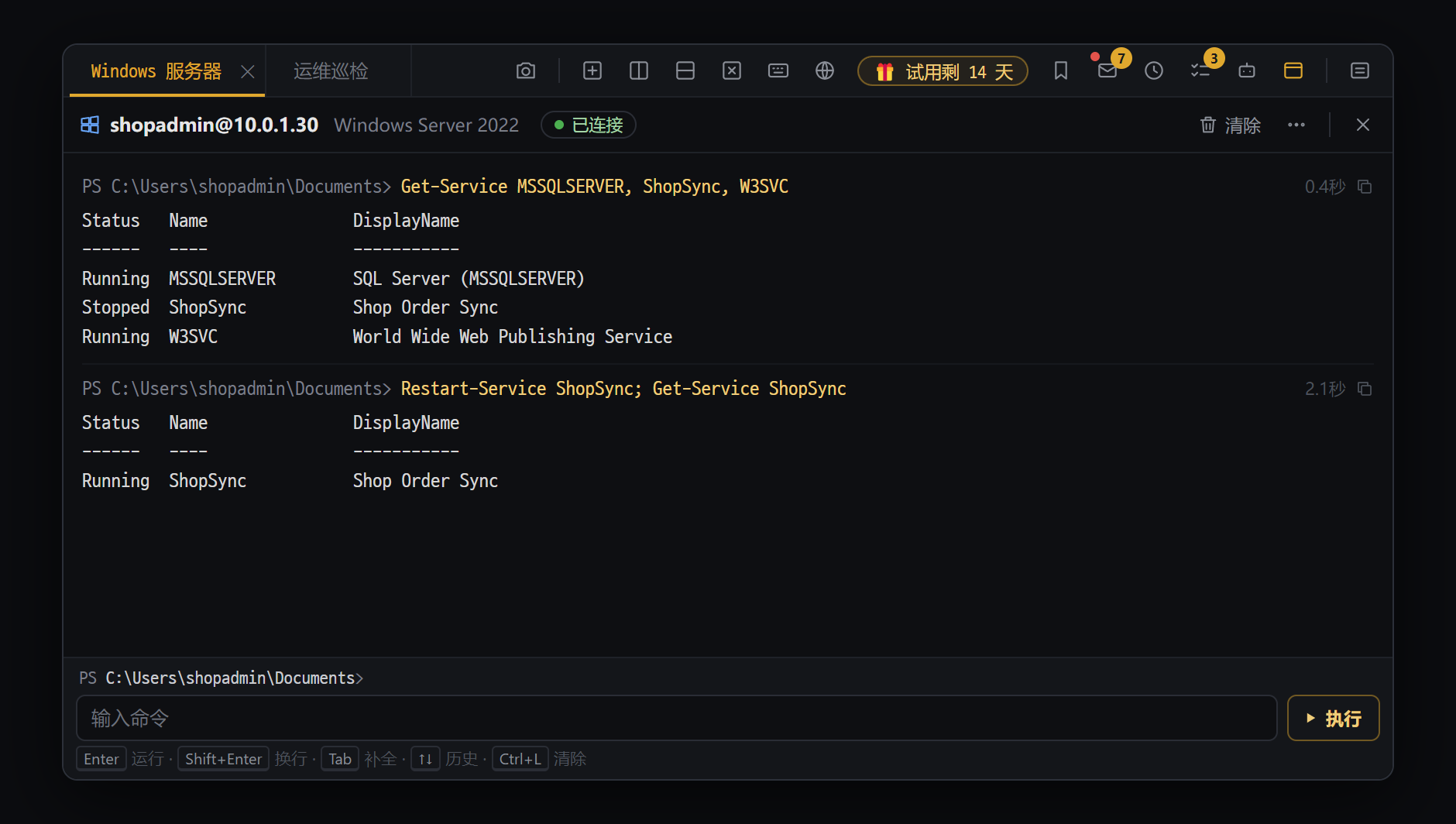Close the pane with the X-square icon
This screenshot has width=1456, height=824.
(732, 71)
